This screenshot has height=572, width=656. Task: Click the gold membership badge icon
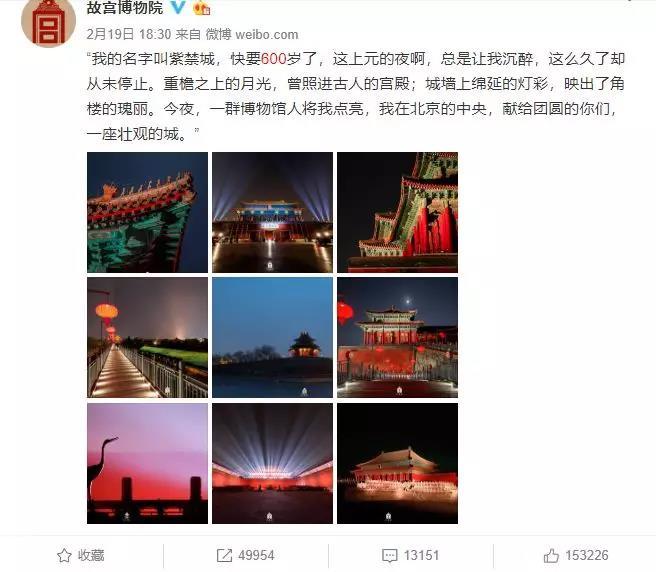202,8
